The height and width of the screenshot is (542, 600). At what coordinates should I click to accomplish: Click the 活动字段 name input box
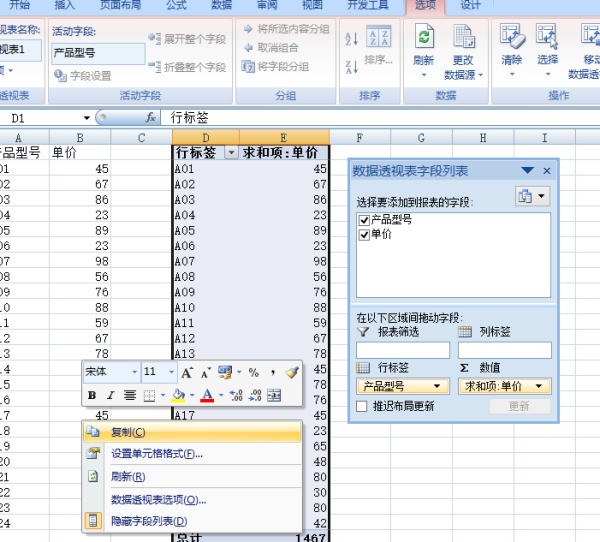(x=98, y=53)
